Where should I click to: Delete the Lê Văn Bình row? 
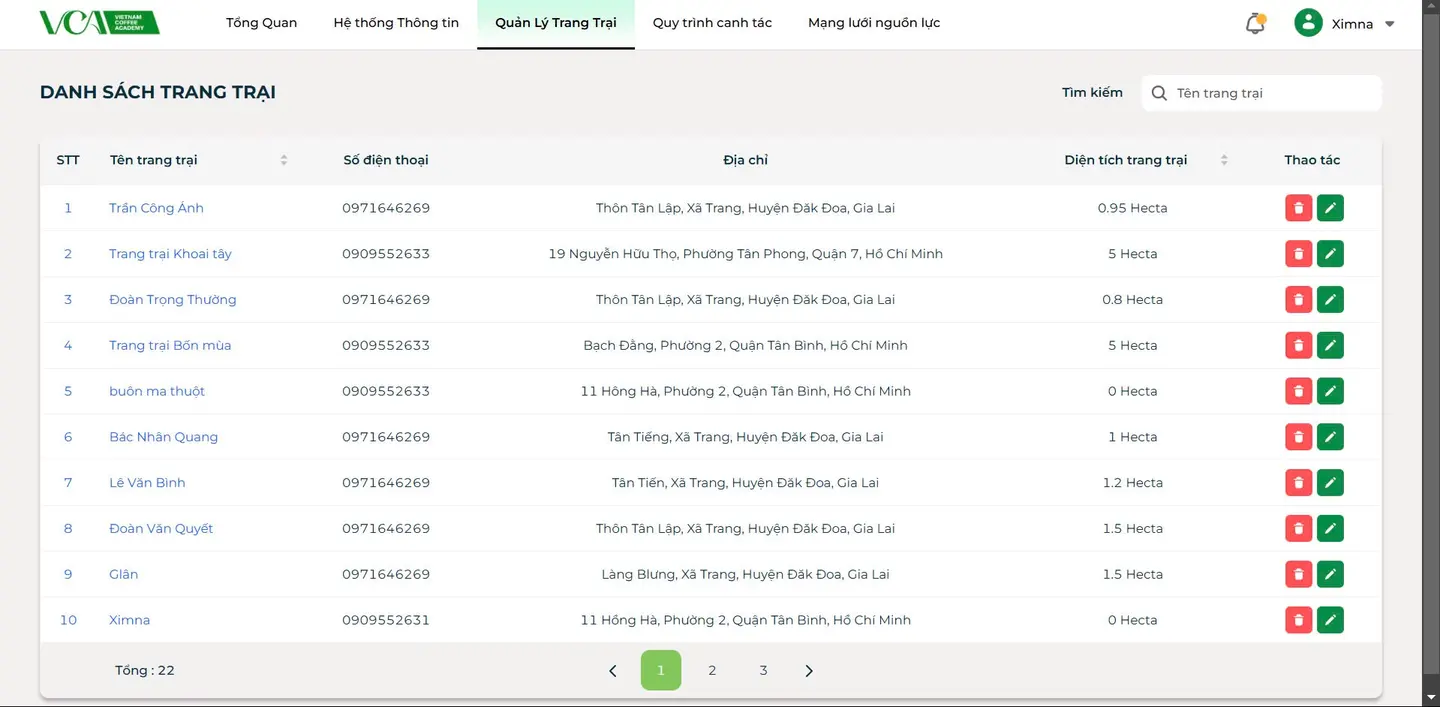pyautogui.click(x=1298, y=483)
